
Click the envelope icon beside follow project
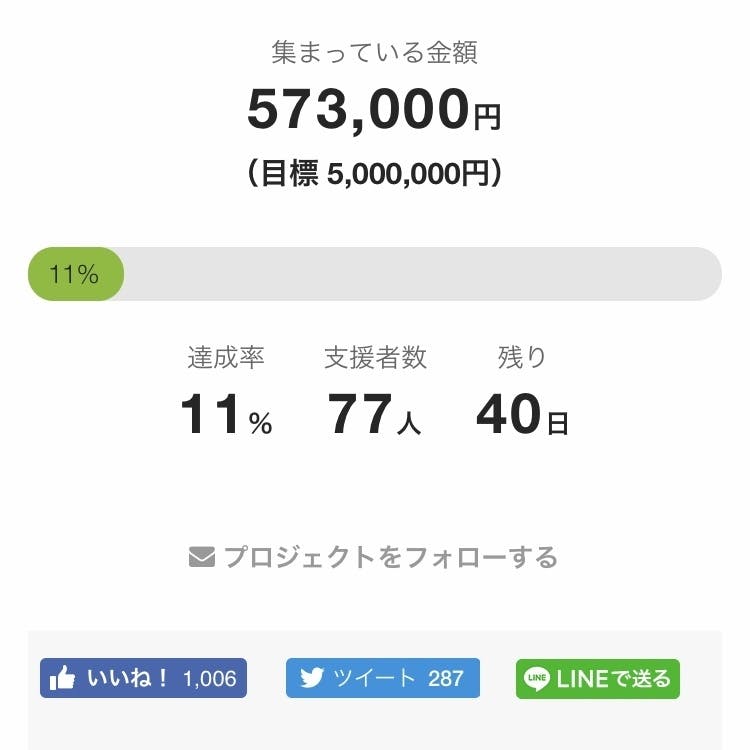[x=202, y=557]
